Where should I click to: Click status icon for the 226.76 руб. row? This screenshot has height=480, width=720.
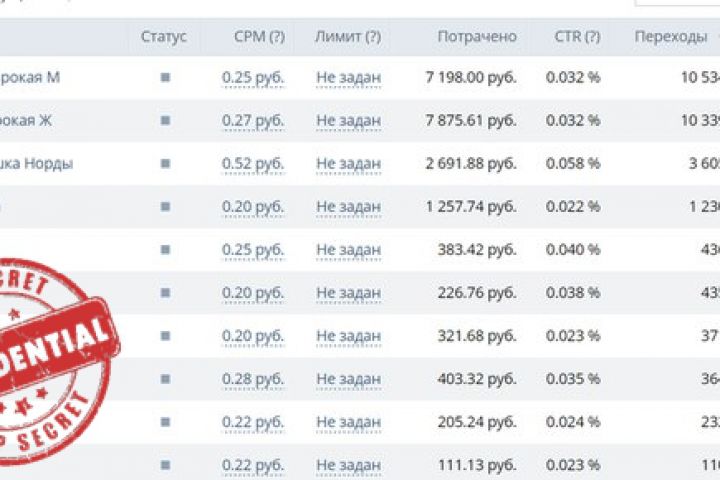pos(165,292)
